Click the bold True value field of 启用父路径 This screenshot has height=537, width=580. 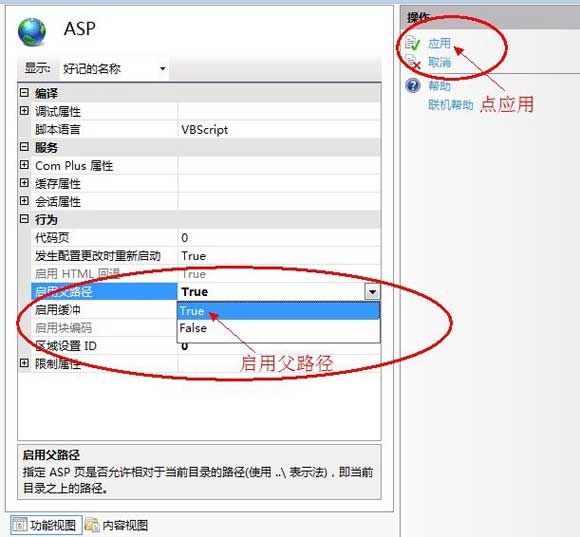(x=271, y=292)
